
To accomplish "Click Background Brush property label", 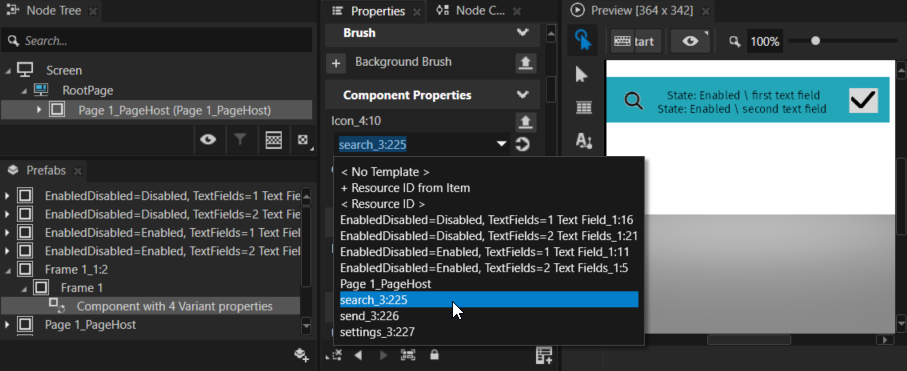I will pyautogui.click(x=403, y=62).
